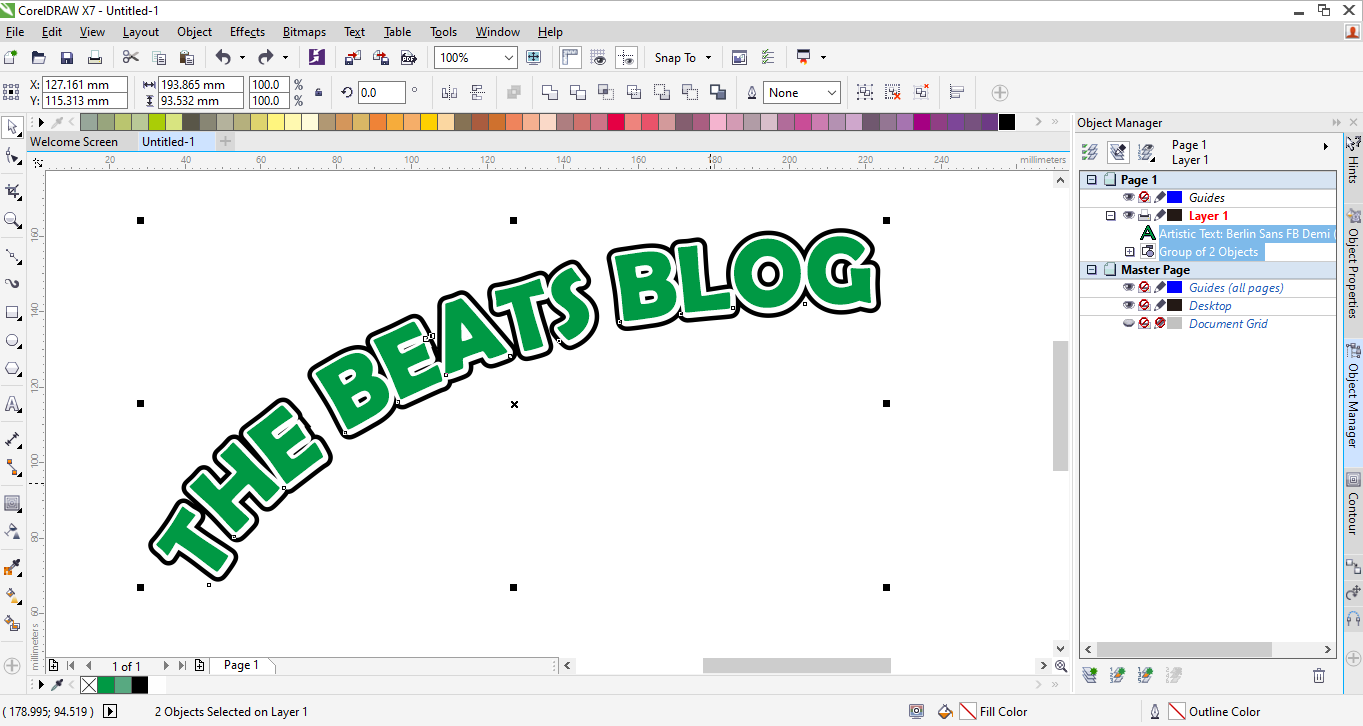The height and width of the screenshot is (726, 1363).
Task: Select the Shape tool in toolbox
Action: [12, 157]
